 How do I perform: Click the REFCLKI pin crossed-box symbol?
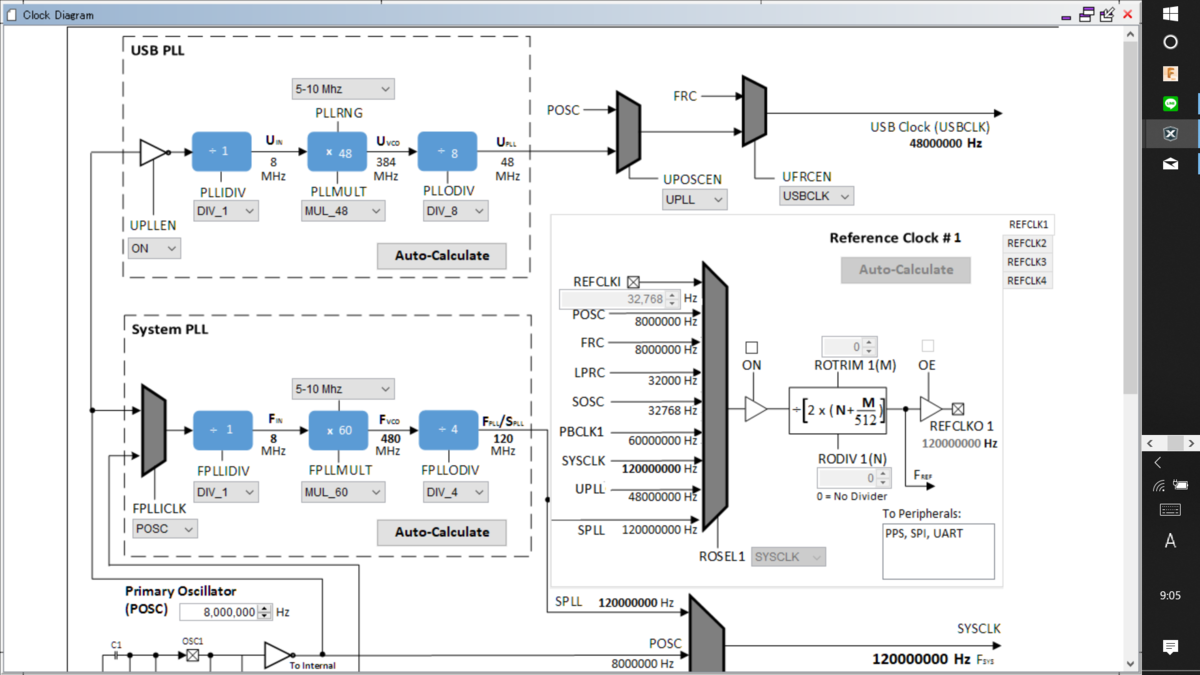[633, 282]
